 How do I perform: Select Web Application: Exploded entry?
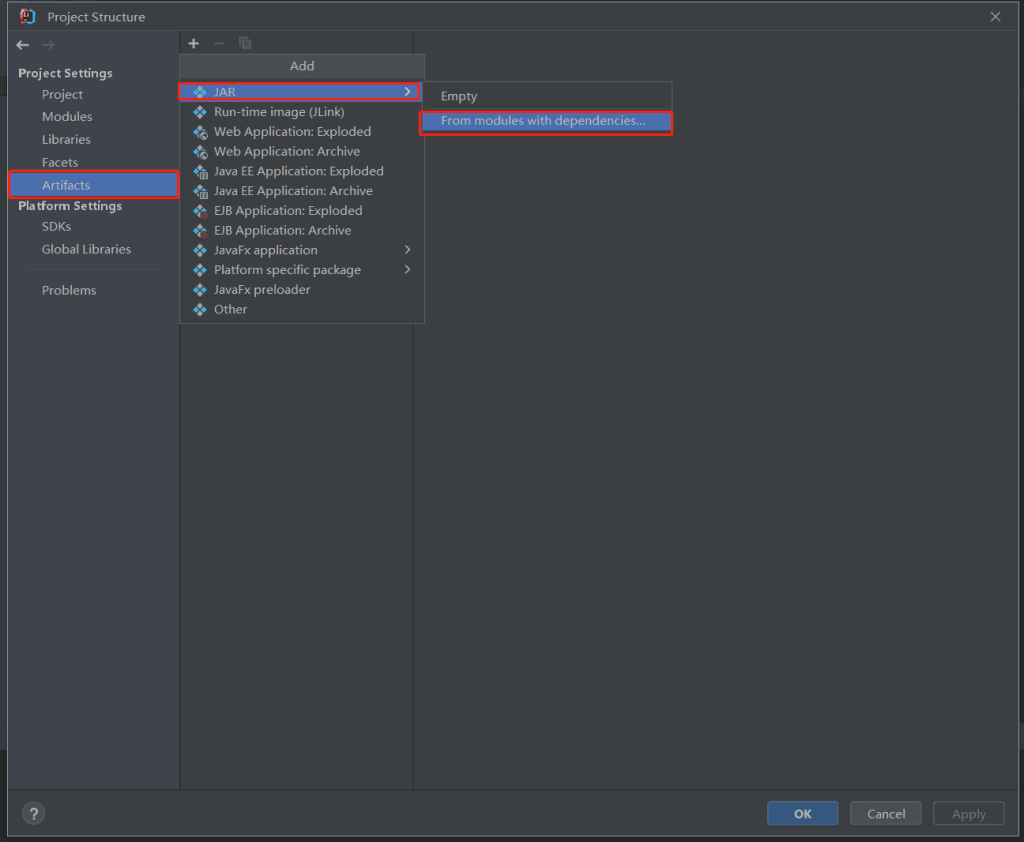(x=292, y=132)
